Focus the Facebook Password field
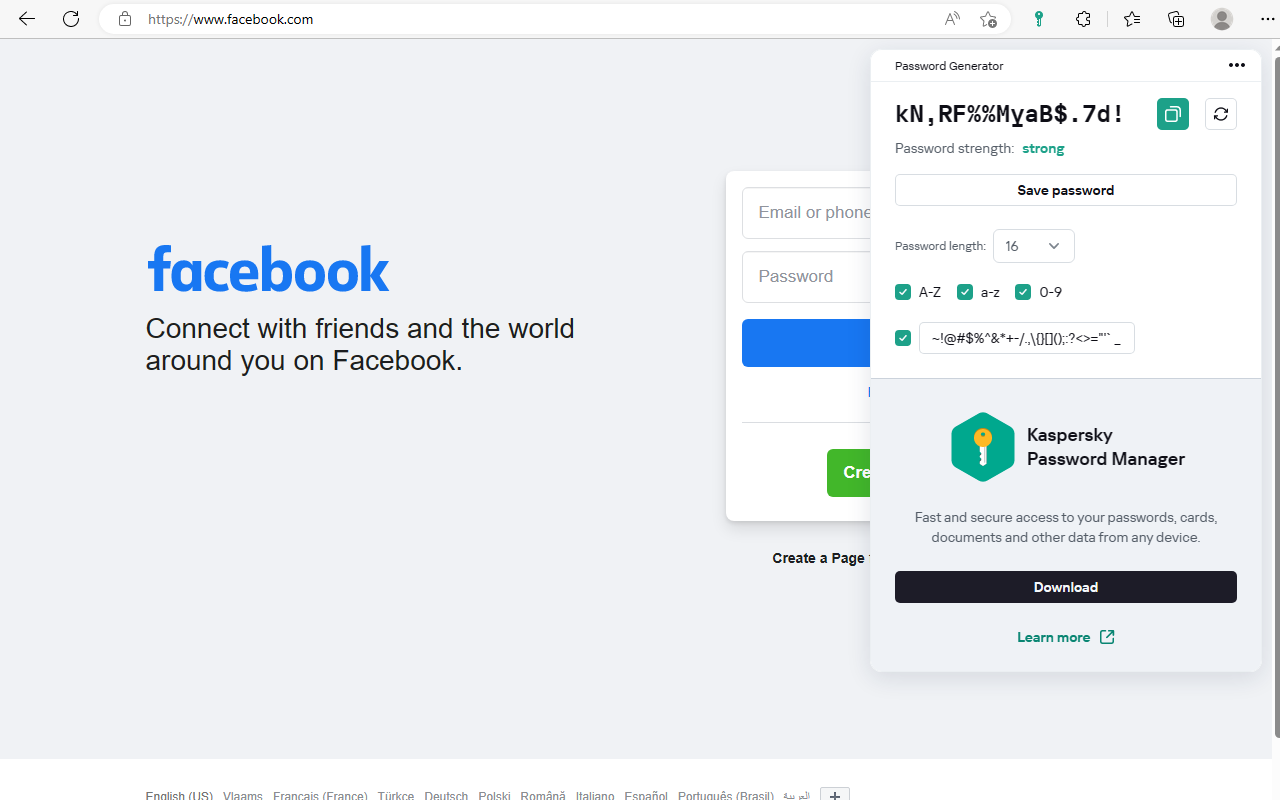 (x=806, y=277)
